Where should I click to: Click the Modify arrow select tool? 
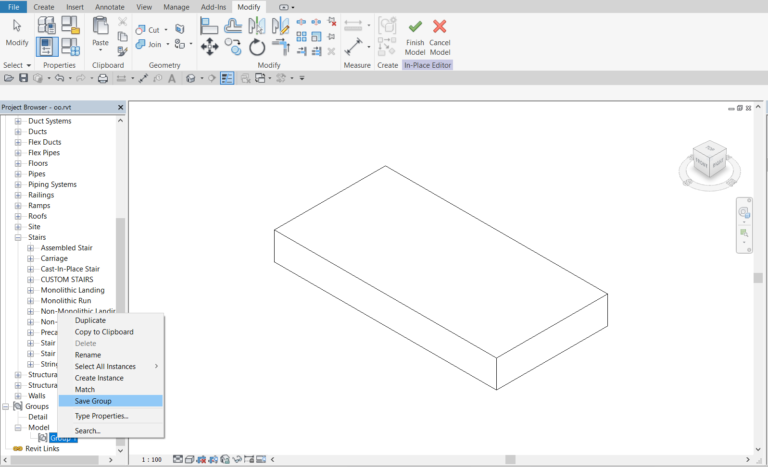tap(17, 32)
